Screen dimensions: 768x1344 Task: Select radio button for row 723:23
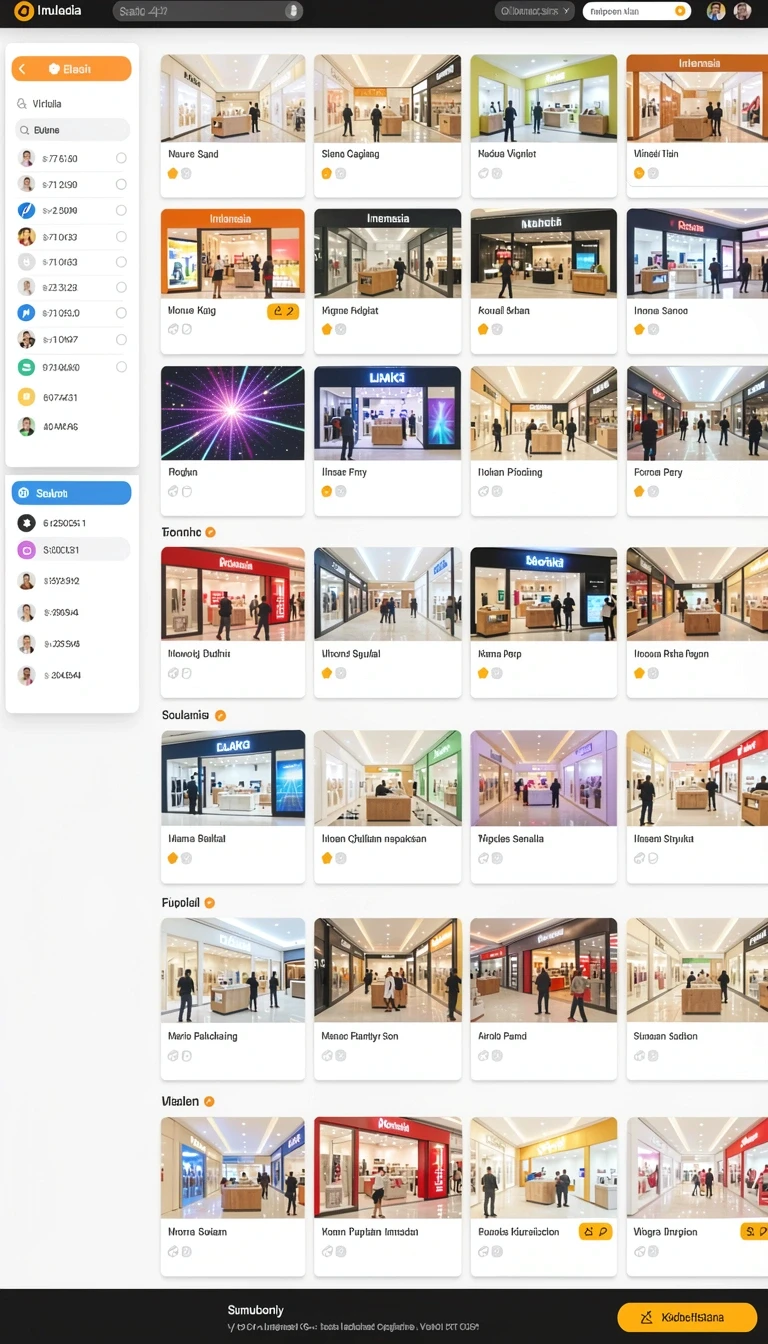(121, 287)
